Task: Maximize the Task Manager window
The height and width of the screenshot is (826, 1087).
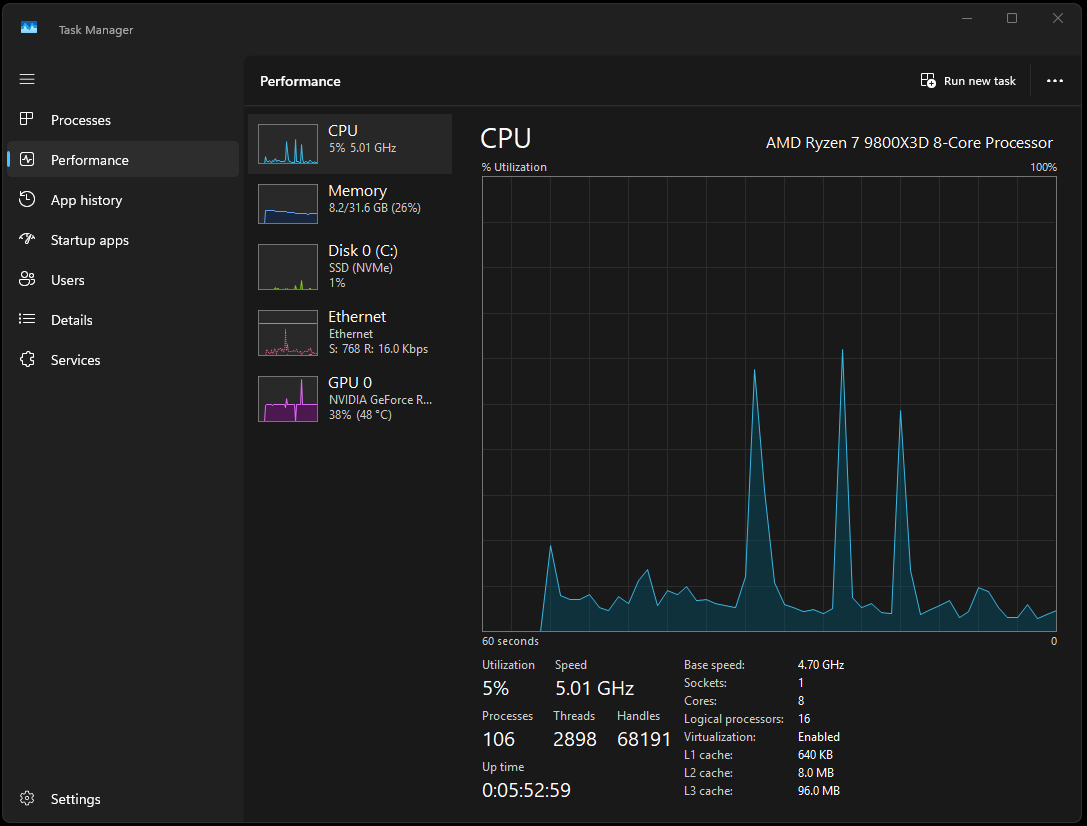Action: [x=1012, y=18]
